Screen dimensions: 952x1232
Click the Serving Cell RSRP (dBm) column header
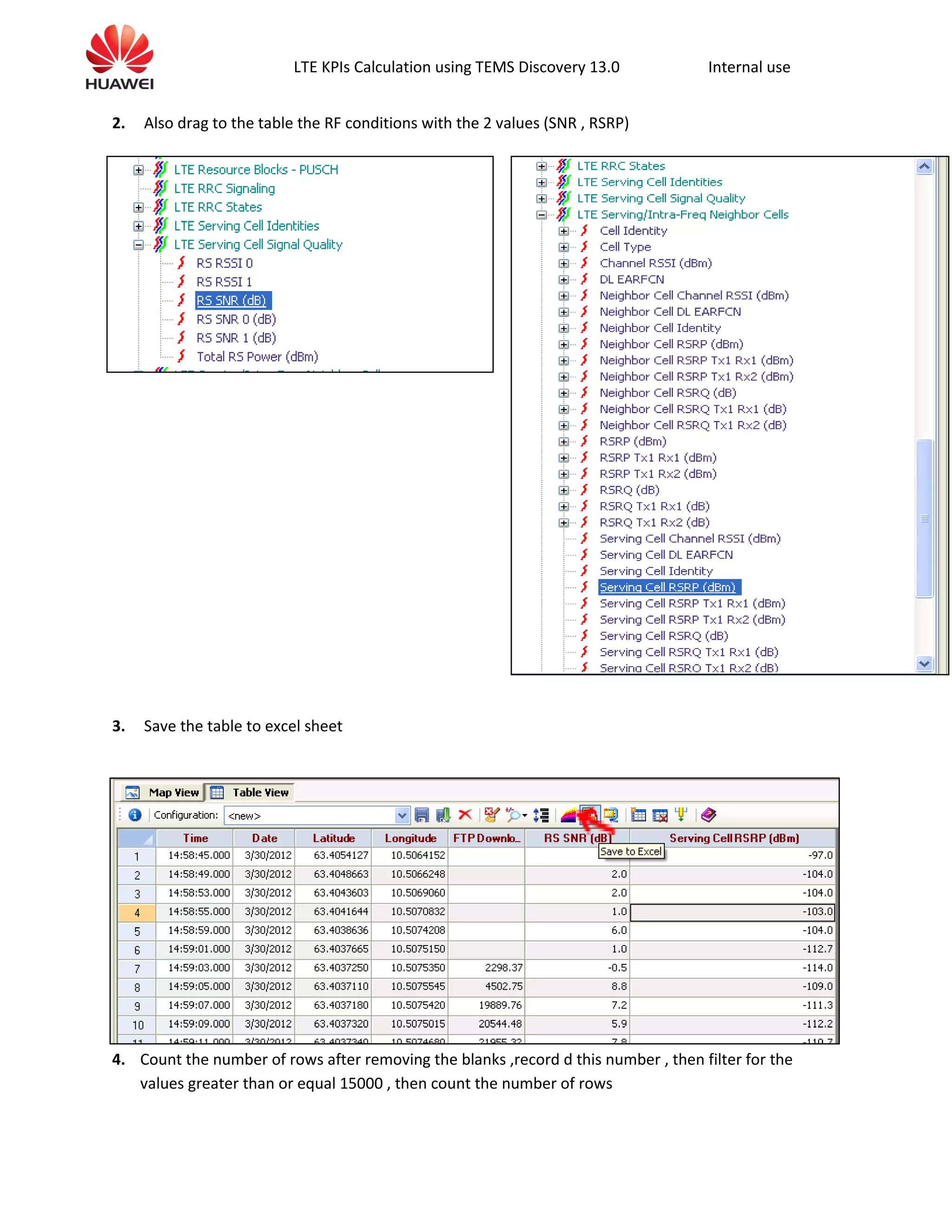(733, 838)
